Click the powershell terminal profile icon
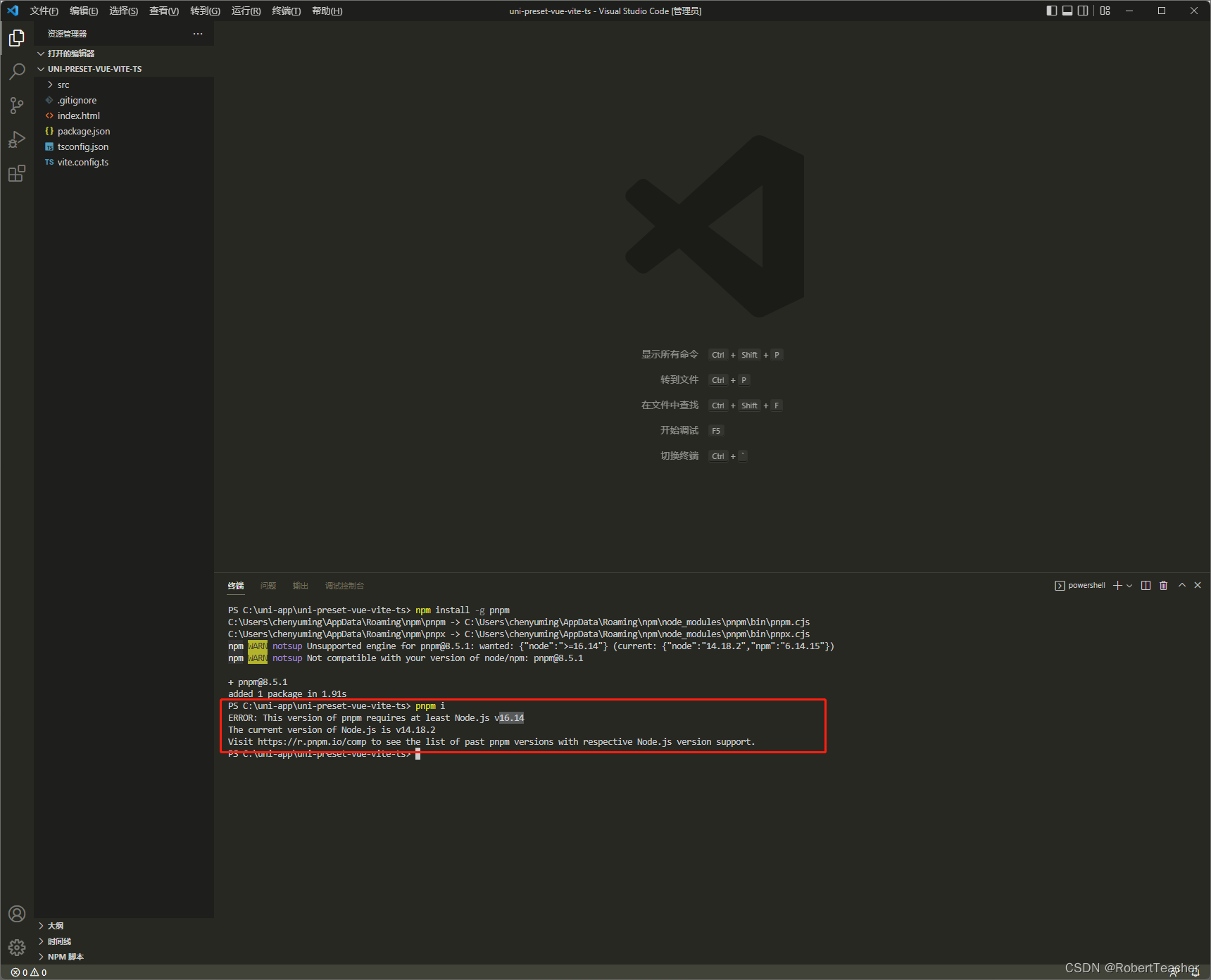 (x=1060, y=586)
